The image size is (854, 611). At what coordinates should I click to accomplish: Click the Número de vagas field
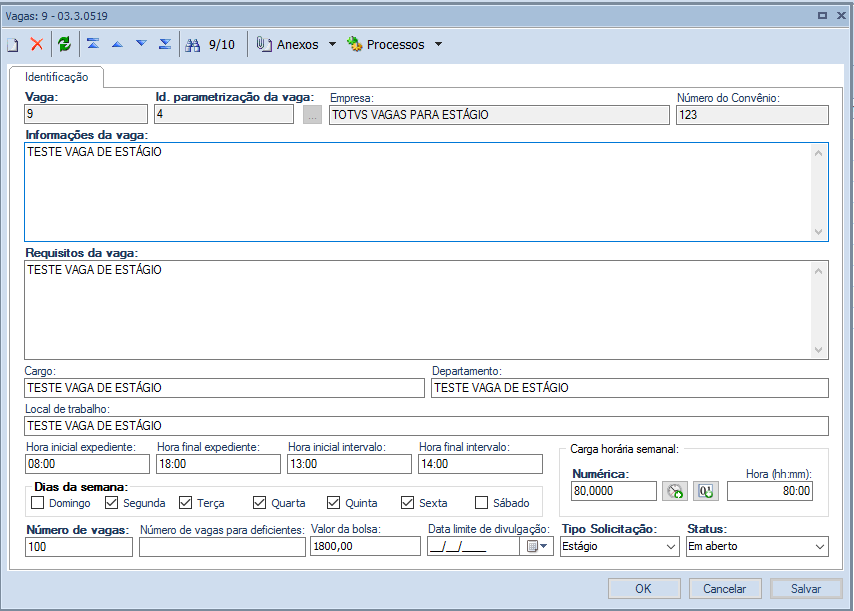click(79, 547)
